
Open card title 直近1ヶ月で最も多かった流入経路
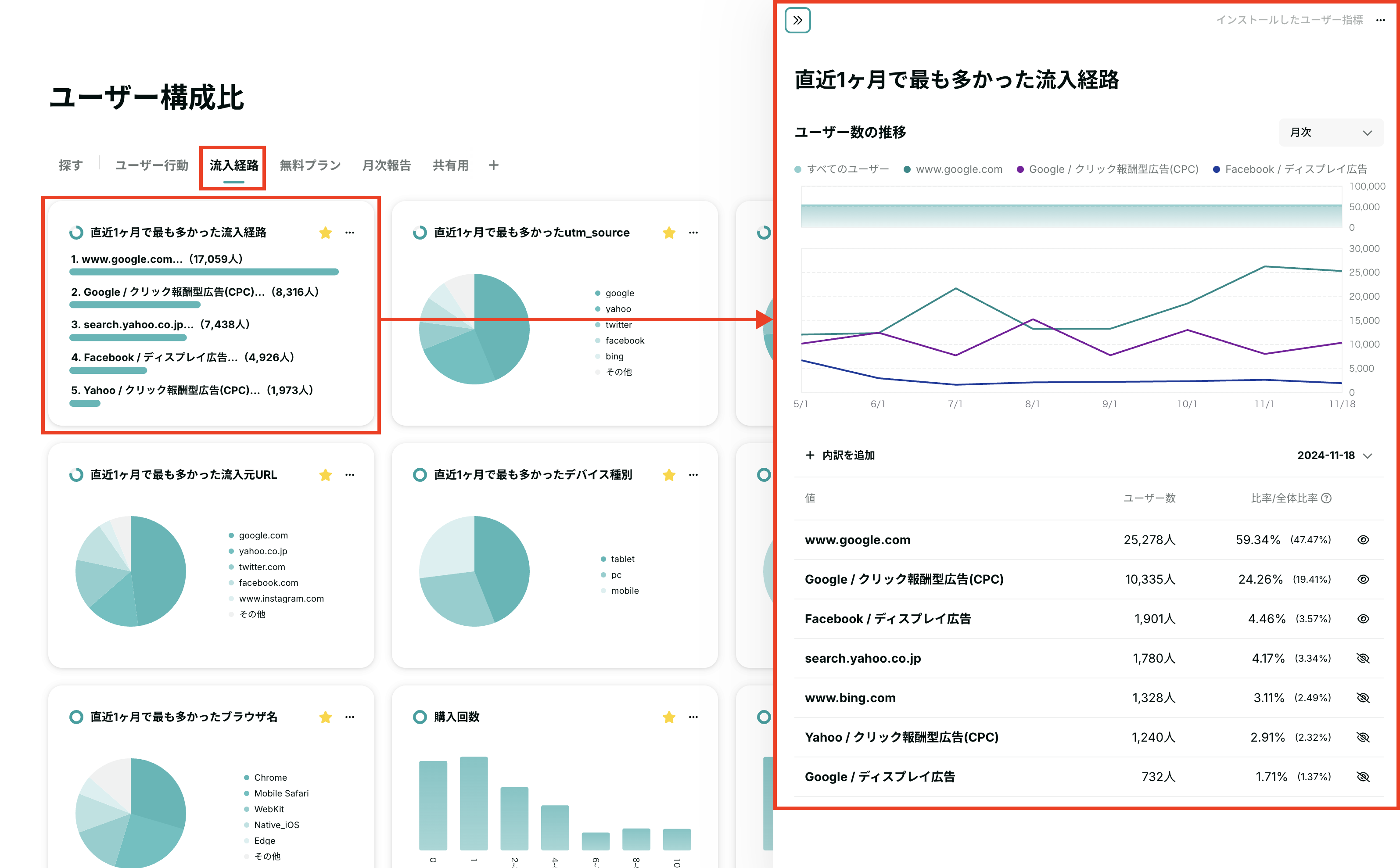pos(178,233)
